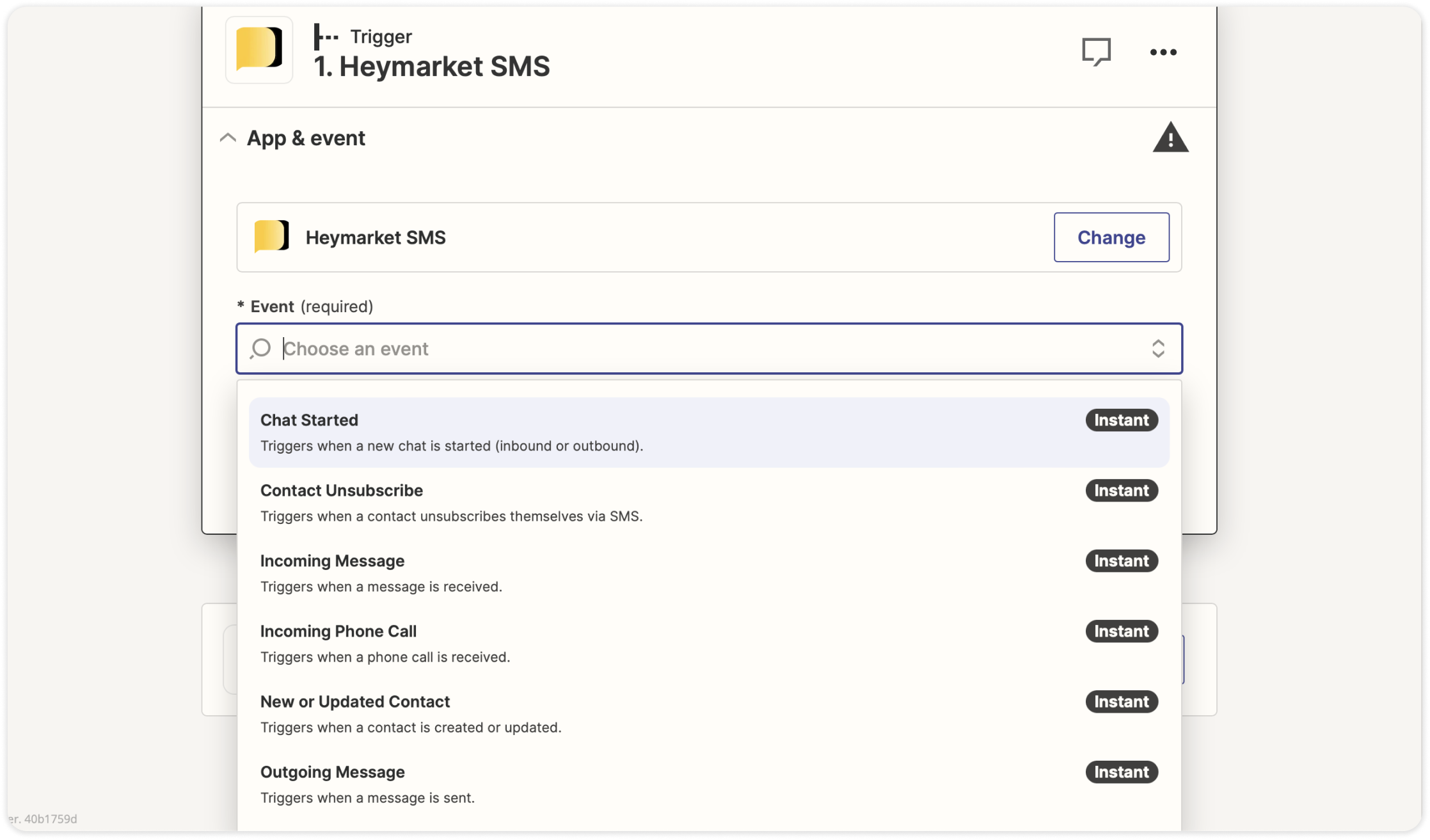Click the Instant badge on Chat Started

1121,420
